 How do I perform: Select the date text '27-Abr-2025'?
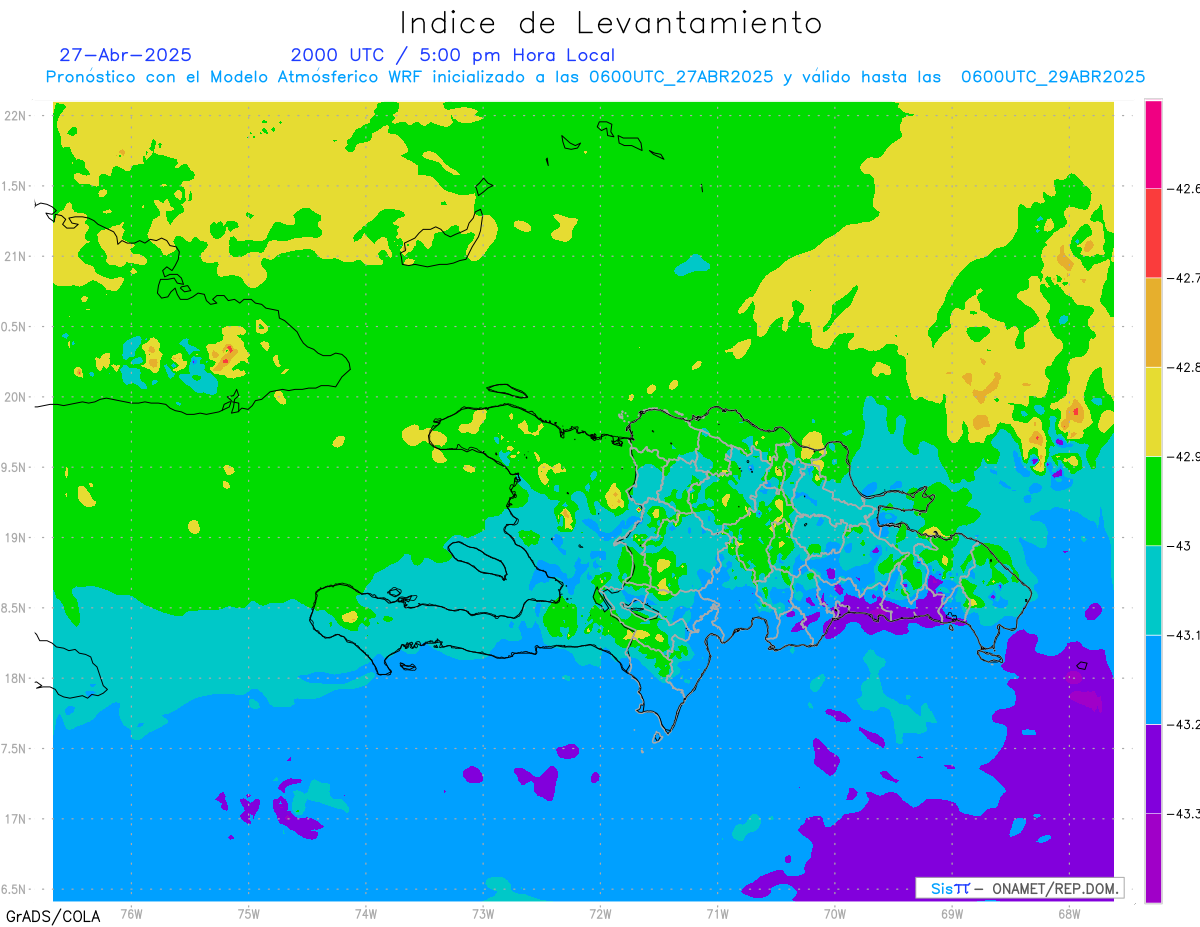pos(126,55)
